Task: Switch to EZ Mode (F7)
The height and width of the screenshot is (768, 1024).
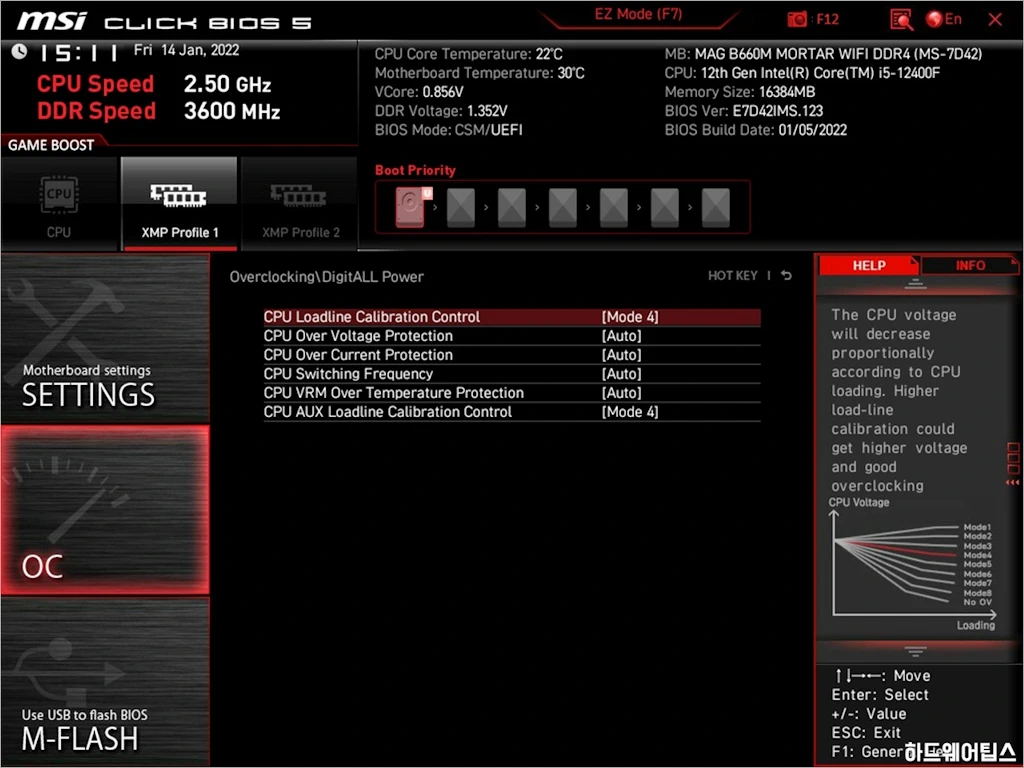Action: [638, 14]
